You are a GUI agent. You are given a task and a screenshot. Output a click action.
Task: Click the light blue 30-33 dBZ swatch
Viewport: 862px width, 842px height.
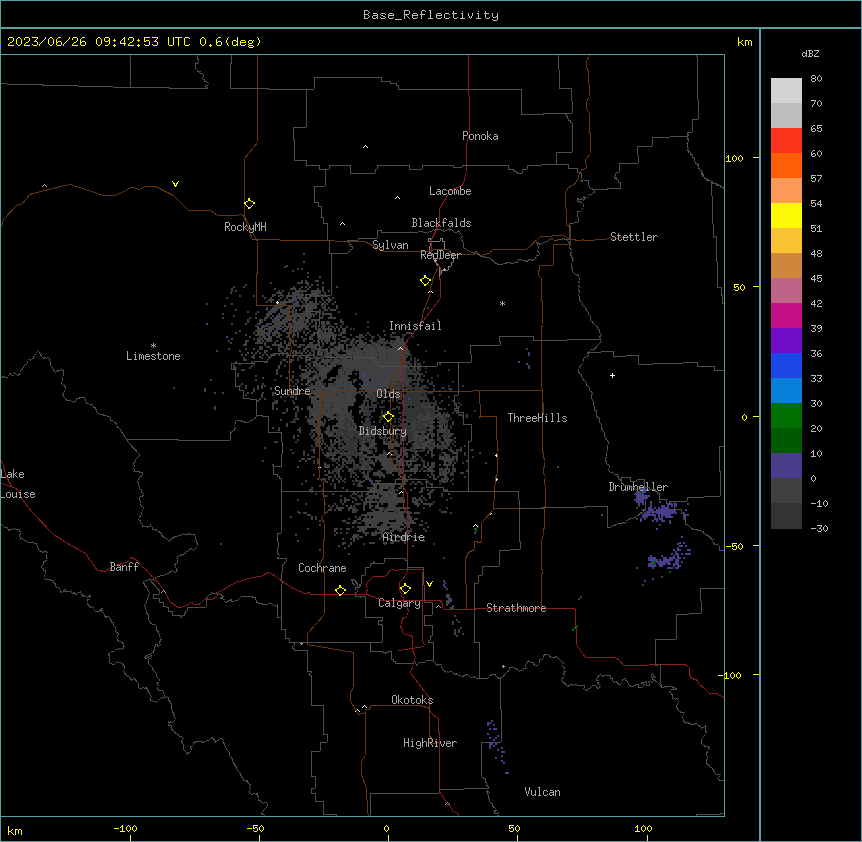786,390
